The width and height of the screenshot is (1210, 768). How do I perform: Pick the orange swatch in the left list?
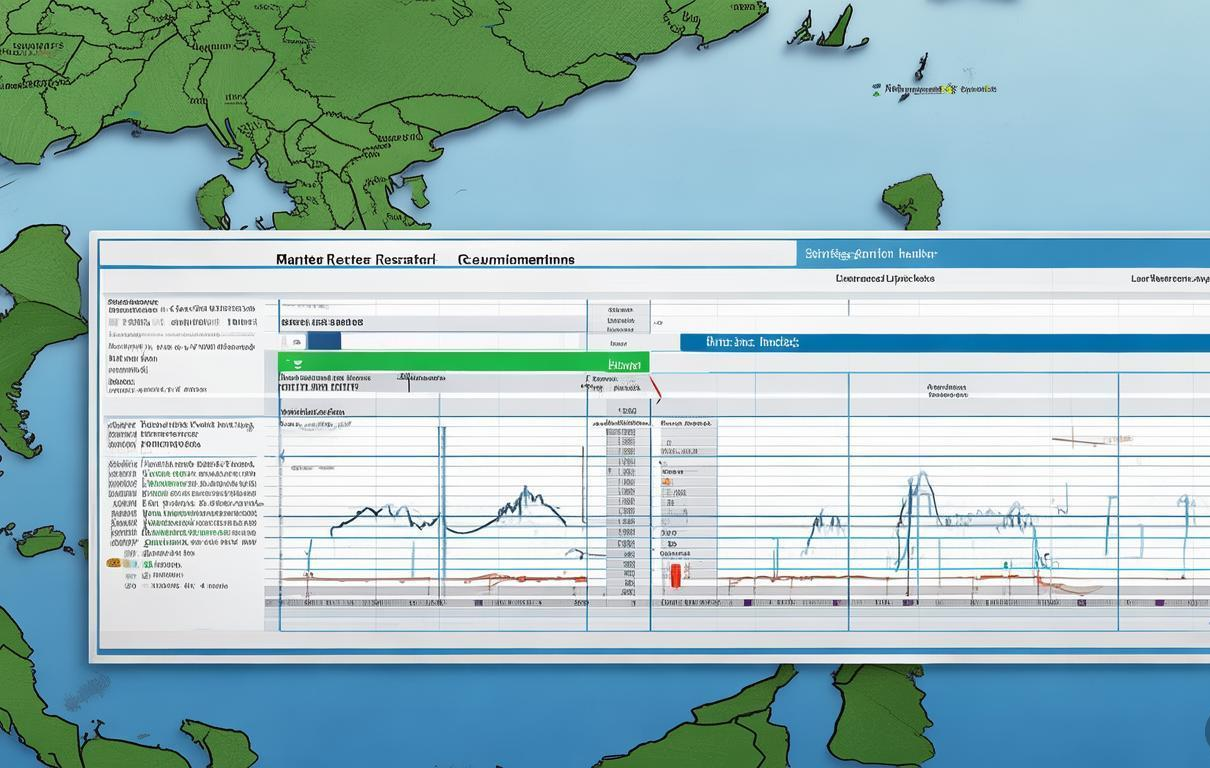point(114,563)
